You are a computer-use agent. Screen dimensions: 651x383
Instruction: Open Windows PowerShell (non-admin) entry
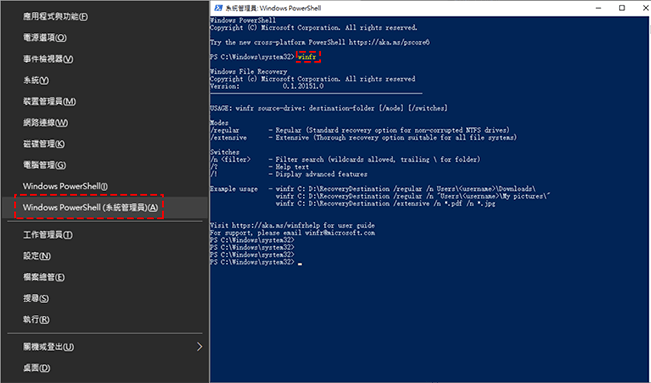coord(65,186)
